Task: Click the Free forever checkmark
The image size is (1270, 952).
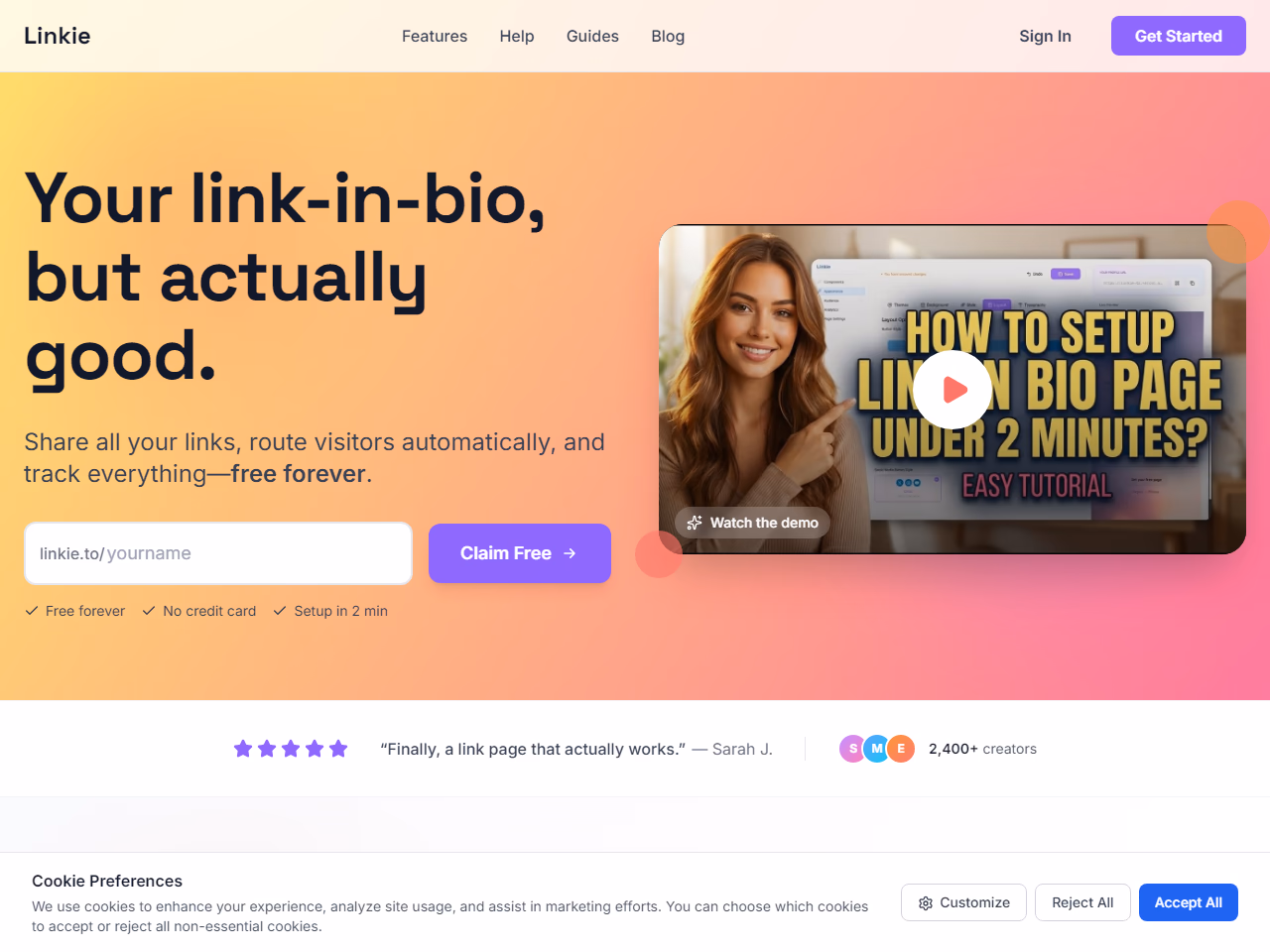Action: [32, 611]
